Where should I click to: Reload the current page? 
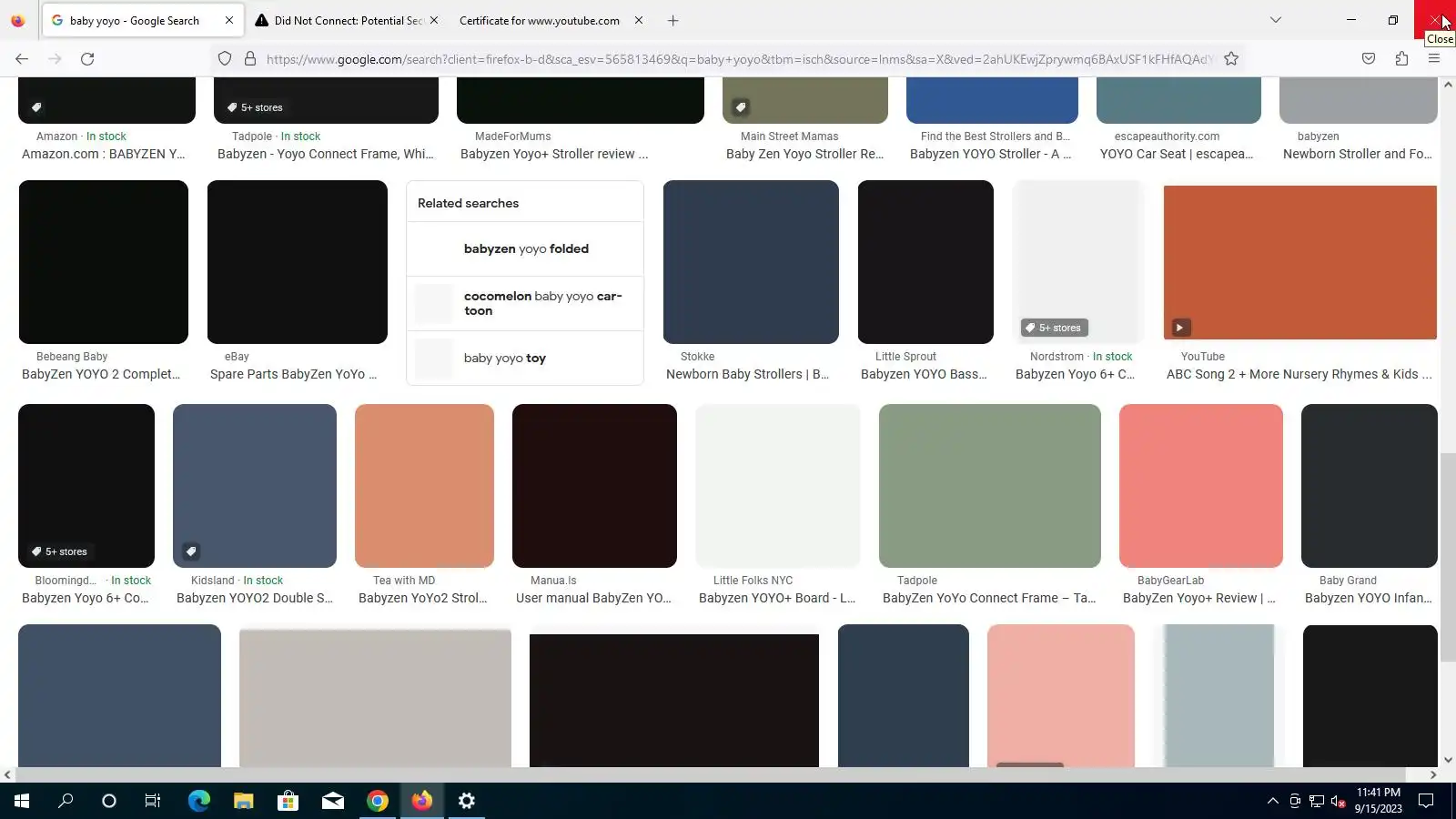coord(87,59)
